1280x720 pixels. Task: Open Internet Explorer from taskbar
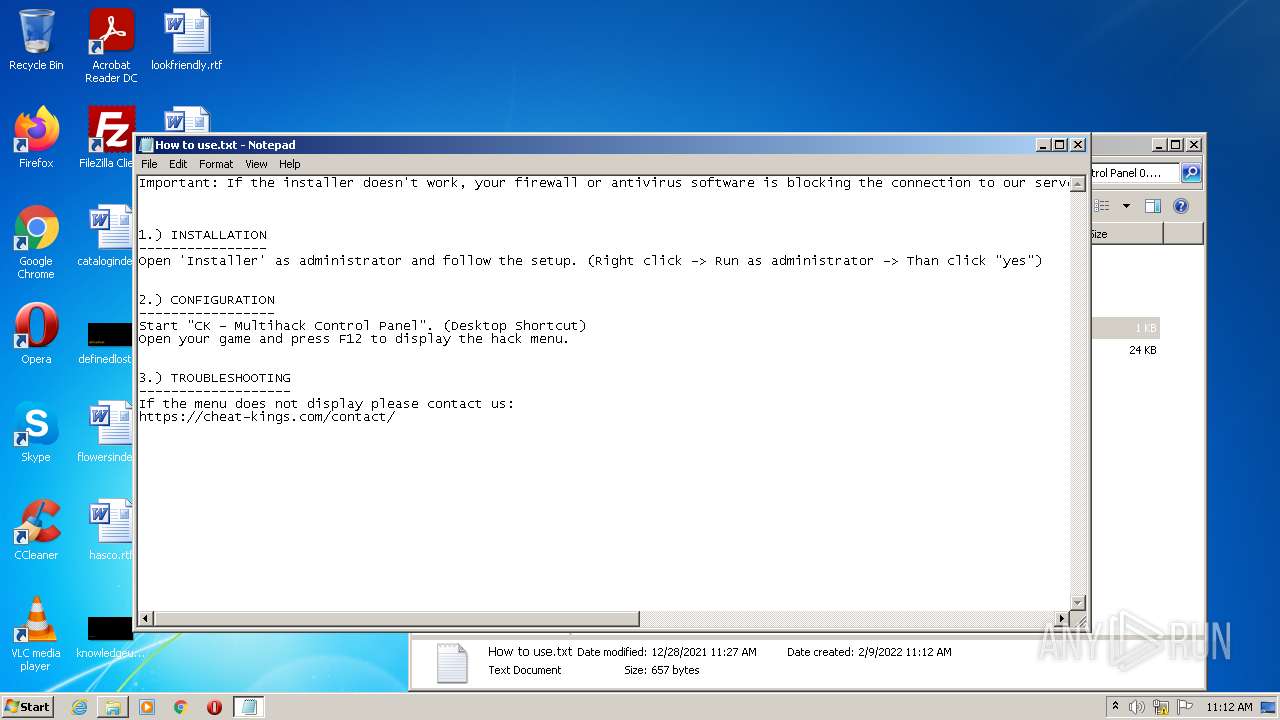pyautogui.click(x=79, y=707)
